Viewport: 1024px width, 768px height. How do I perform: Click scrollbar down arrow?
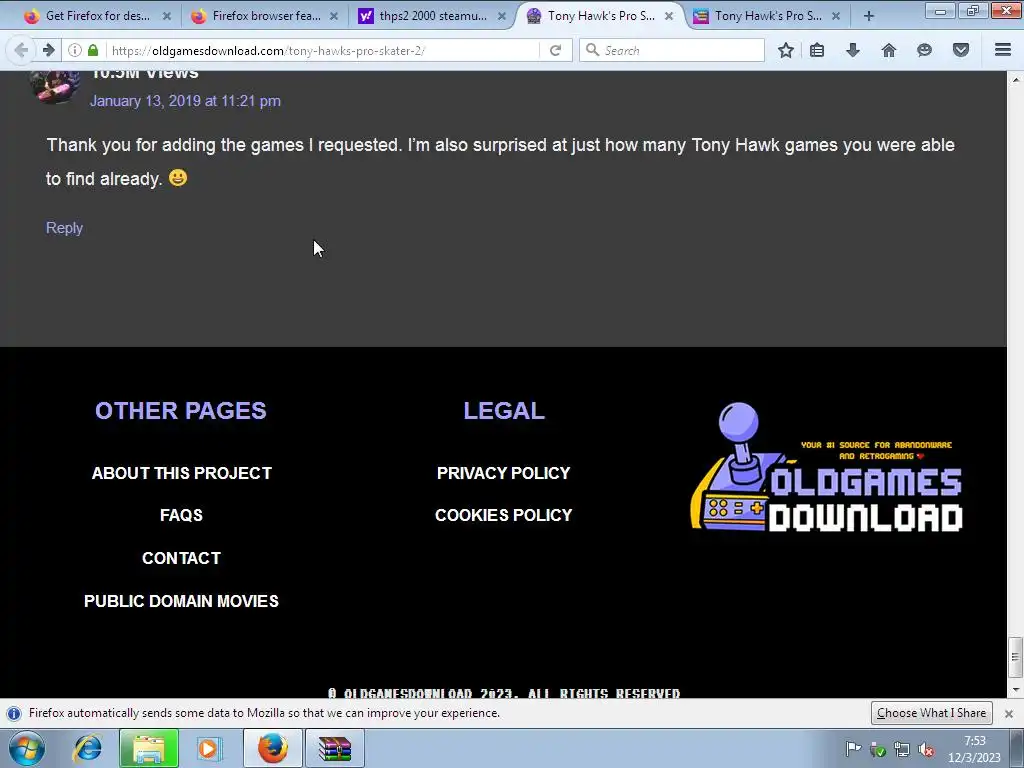(1016, 690)
